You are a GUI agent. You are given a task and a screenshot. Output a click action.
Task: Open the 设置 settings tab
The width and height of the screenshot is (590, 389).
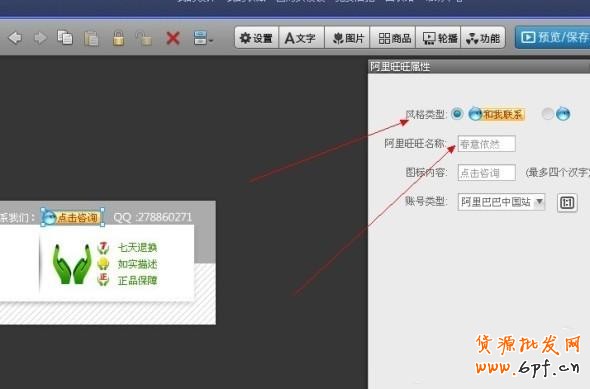[x=256, y=38]
